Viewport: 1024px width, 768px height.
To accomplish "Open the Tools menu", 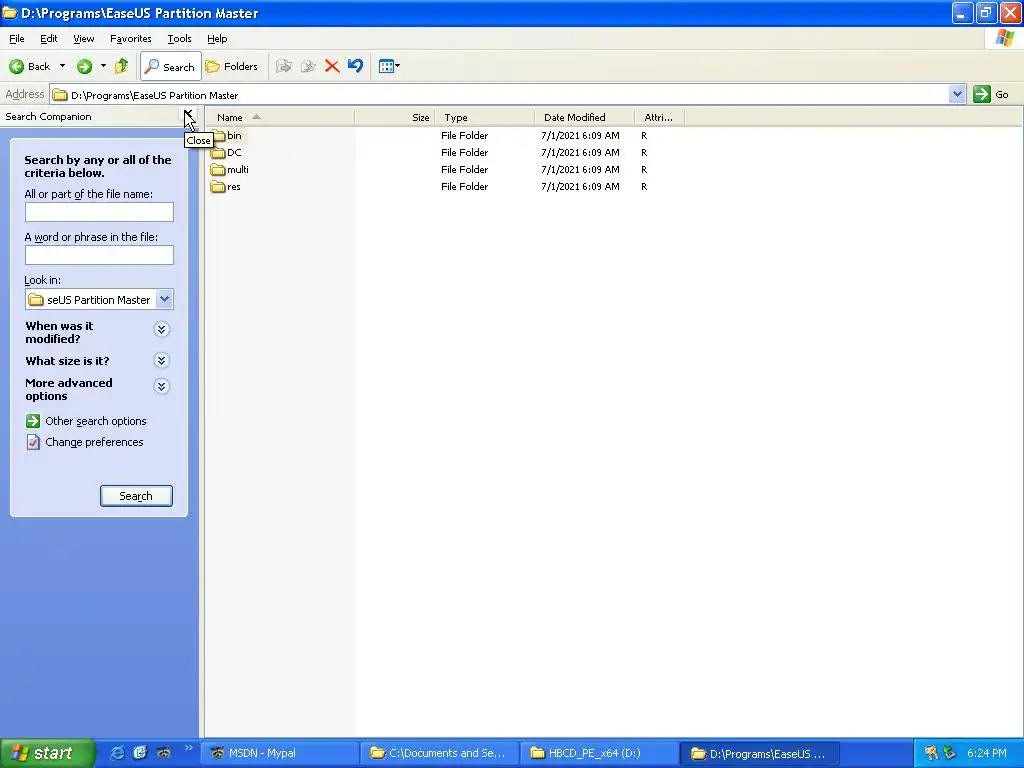I will pos(179,39).
